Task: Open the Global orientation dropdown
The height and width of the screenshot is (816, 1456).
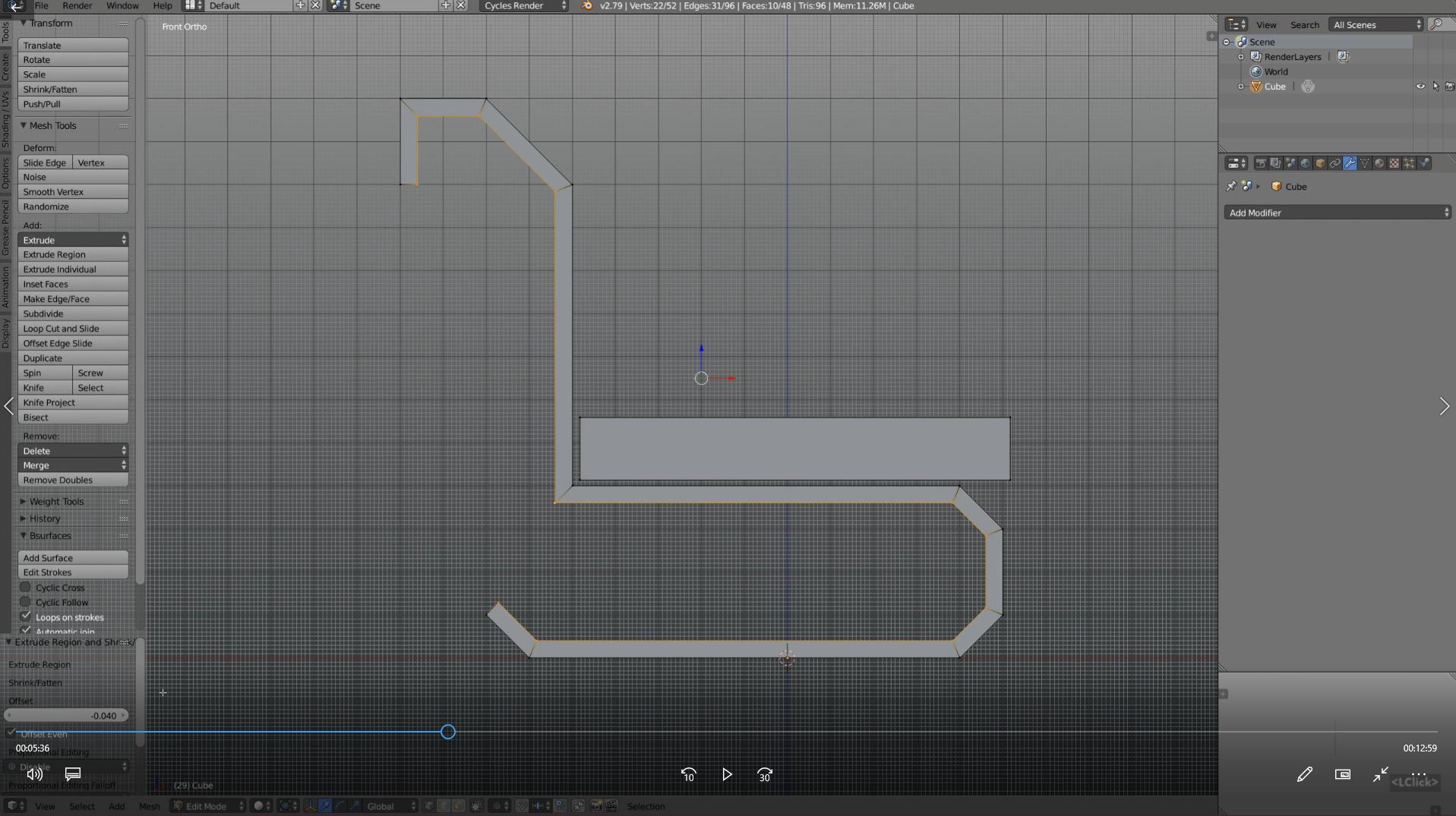Action: tap(390, 806)
